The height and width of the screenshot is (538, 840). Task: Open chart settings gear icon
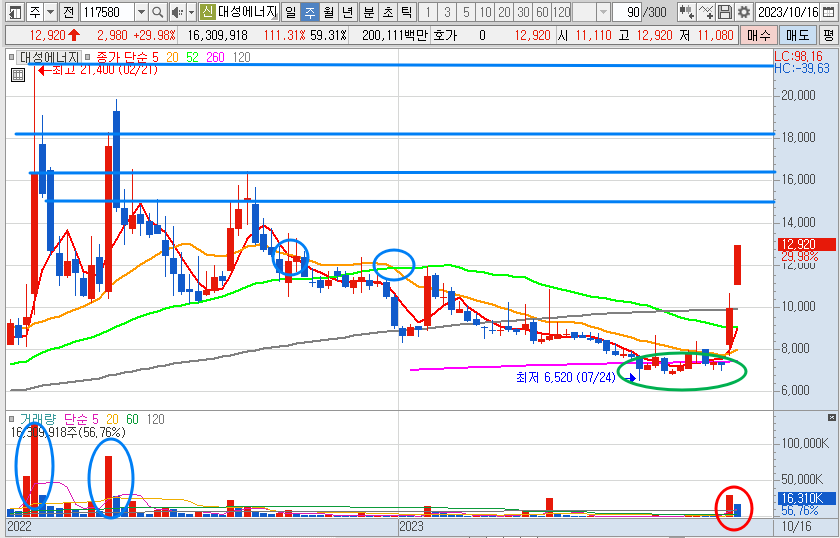743,11
